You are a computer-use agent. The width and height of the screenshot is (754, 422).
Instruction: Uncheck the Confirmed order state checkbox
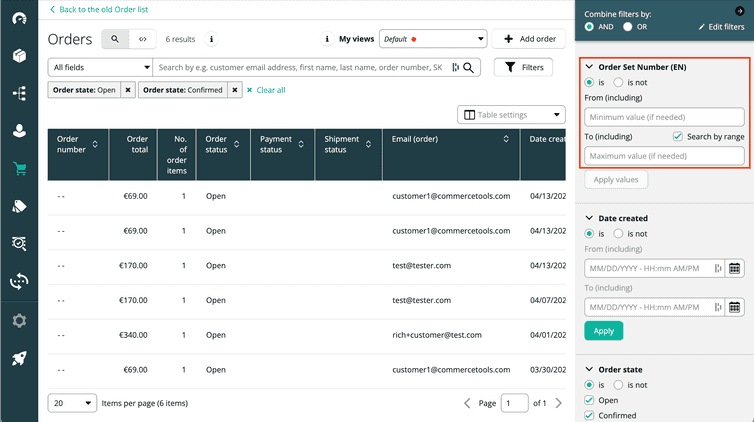[590, 415]
